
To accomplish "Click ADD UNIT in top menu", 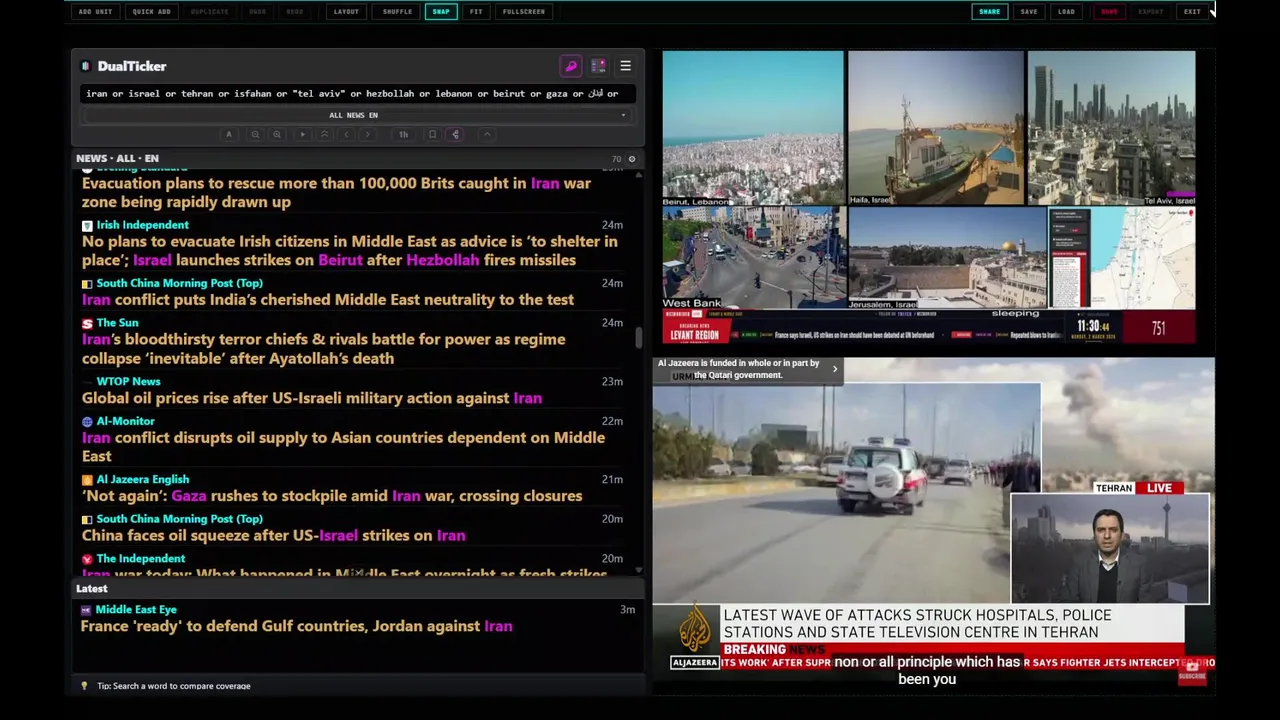I will tap(96, 11).
